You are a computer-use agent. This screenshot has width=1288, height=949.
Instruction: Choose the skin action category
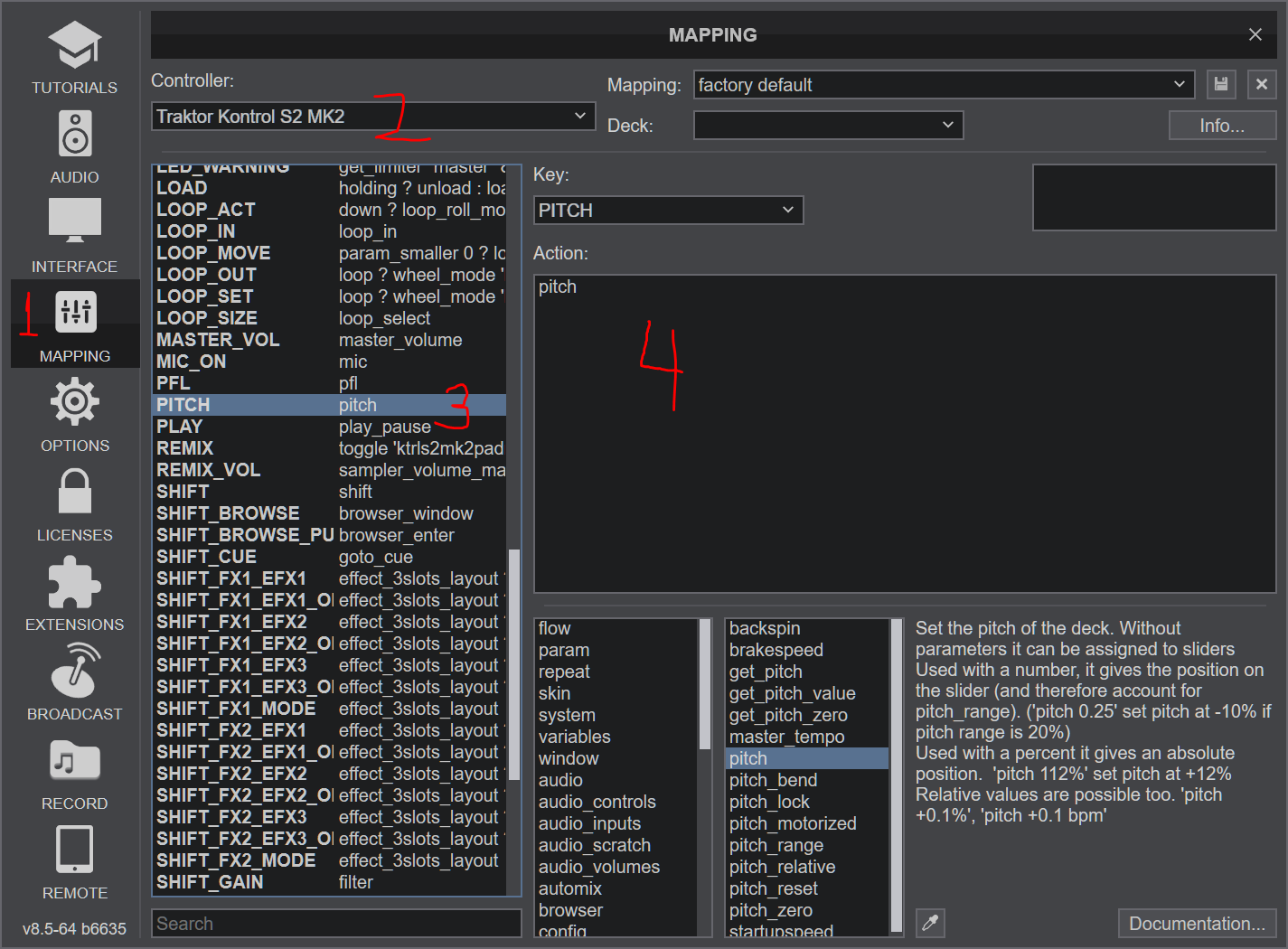pos(617,693)
